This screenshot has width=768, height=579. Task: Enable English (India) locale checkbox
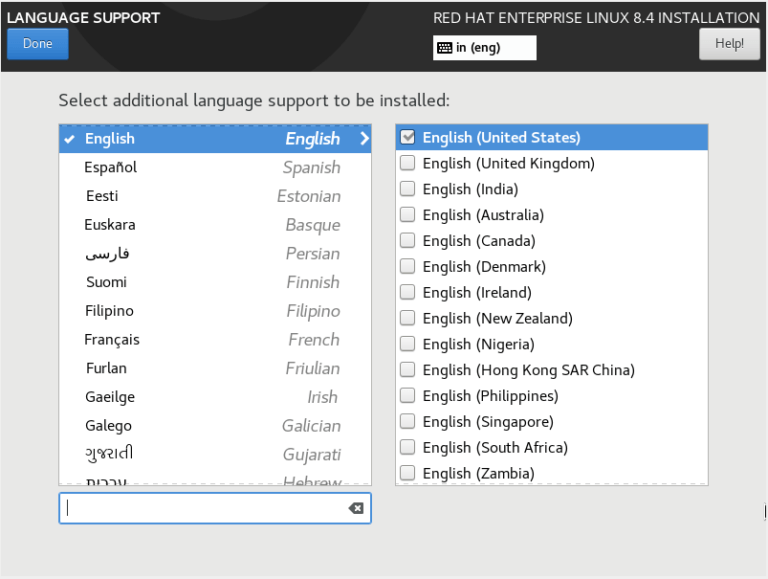[408, 189]
